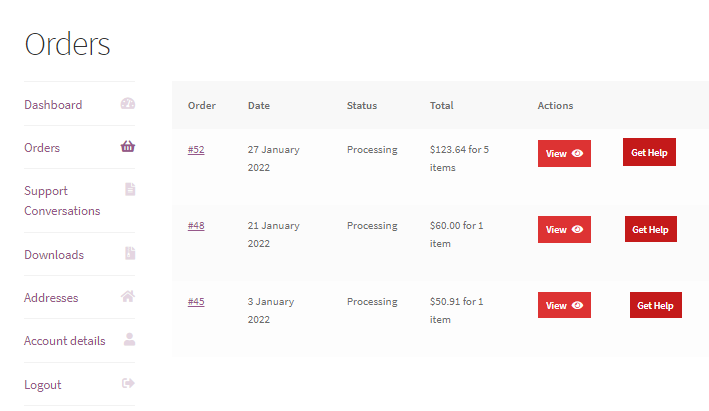This screenshot has height=411, width=709.
Task: Click the Logout arrow icon
Action: pyautogui.click(x=128, y=384)
